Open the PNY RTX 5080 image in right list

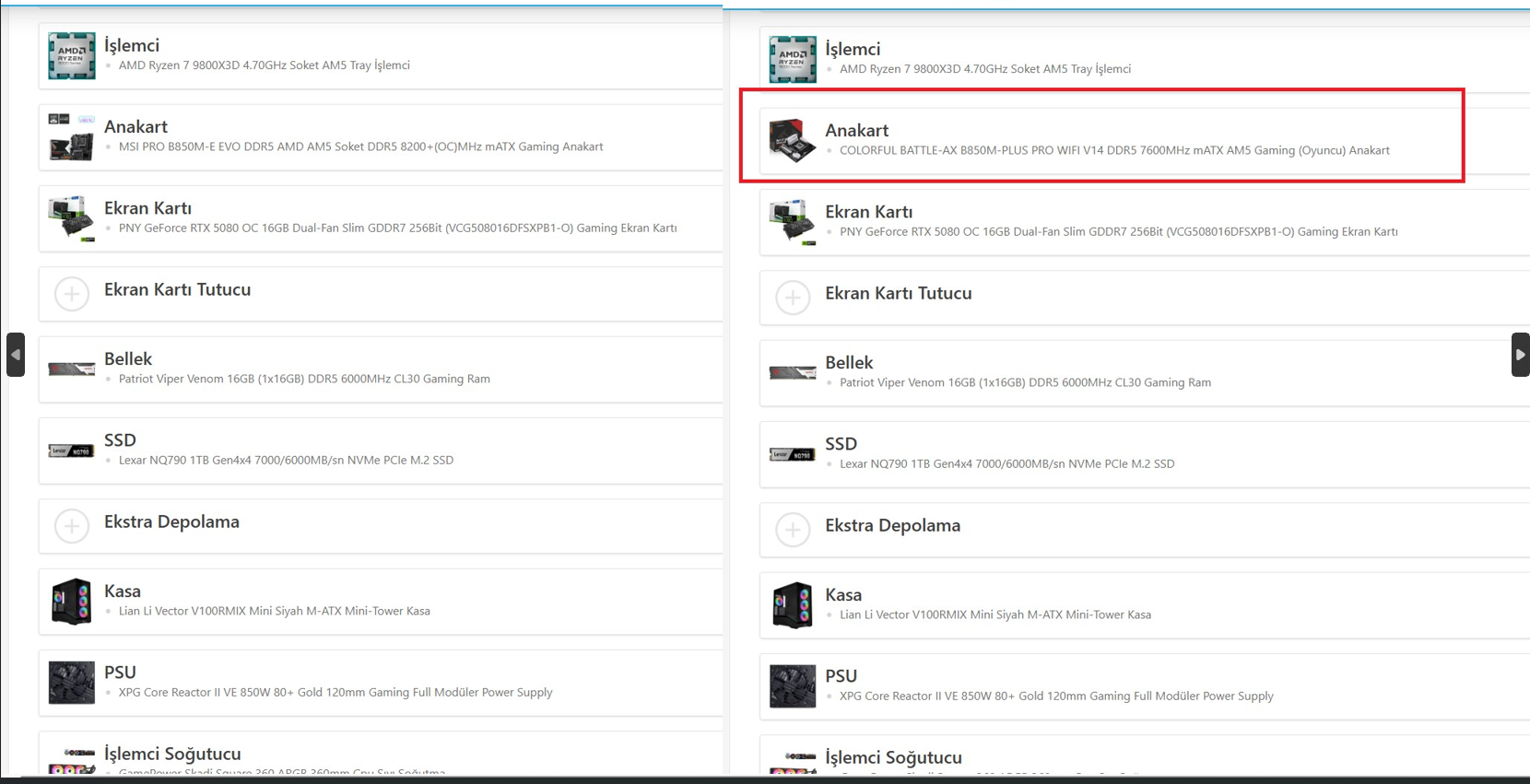click(793, 222)
